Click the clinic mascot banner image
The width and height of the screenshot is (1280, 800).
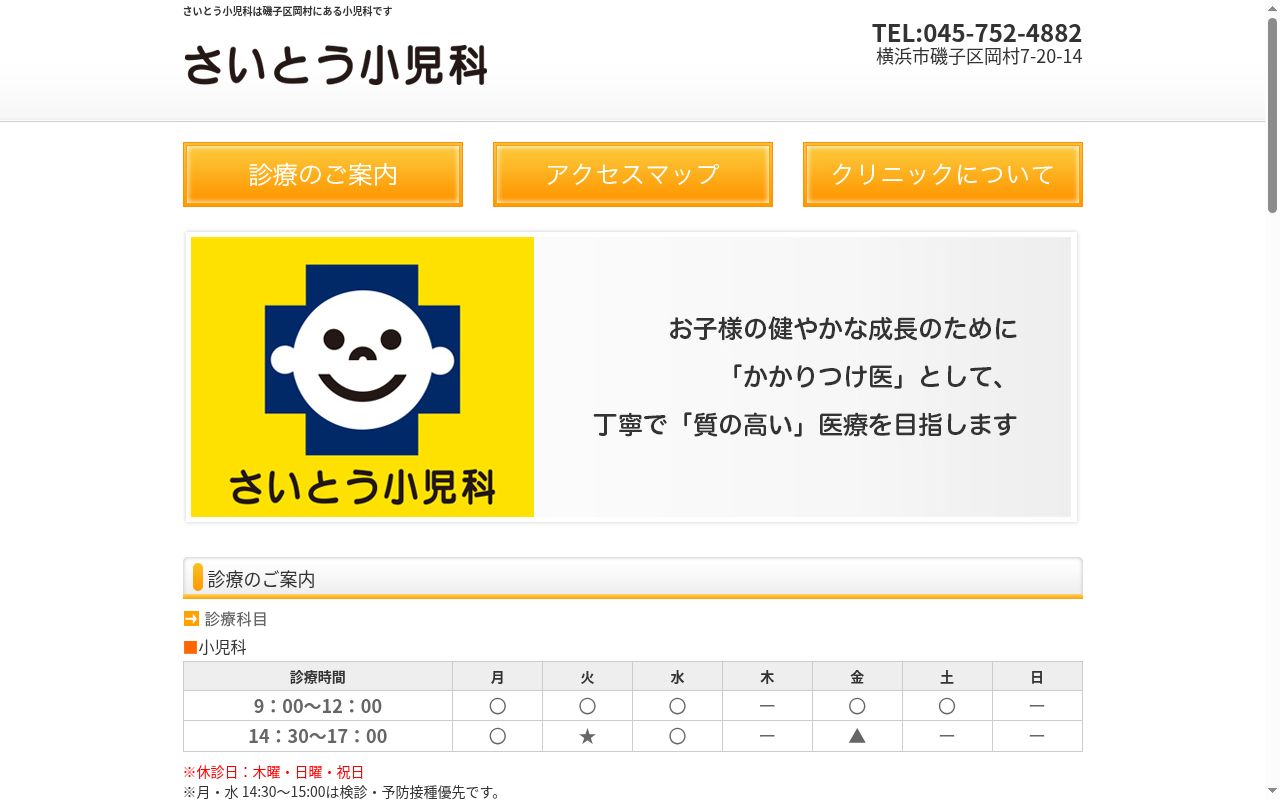click(x=631, y=377)
